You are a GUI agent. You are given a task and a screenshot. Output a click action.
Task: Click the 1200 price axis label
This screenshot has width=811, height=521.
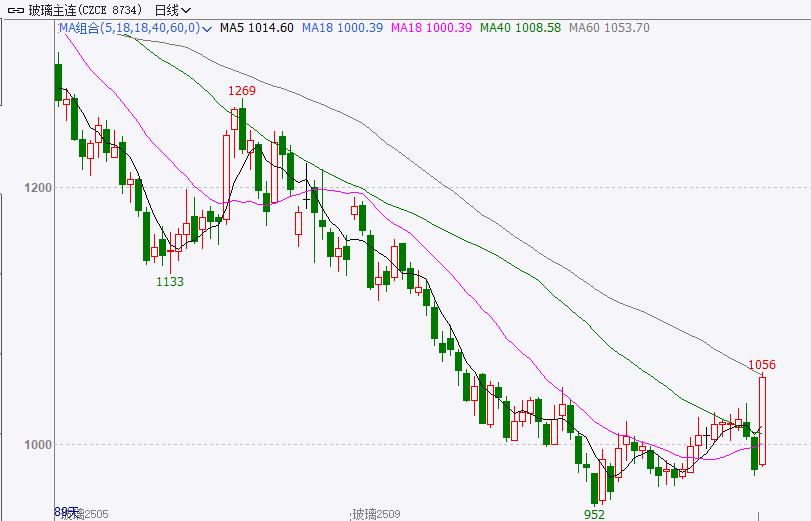pyautogui.click(x=38, y=187)
